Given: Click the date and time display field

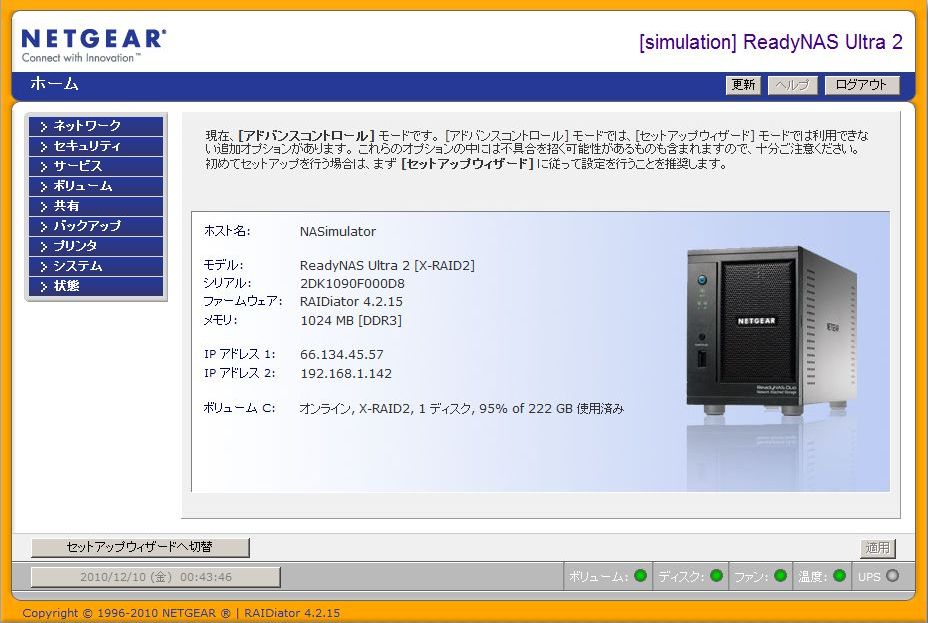Looking at the screenshot, I should coord(156,577).
